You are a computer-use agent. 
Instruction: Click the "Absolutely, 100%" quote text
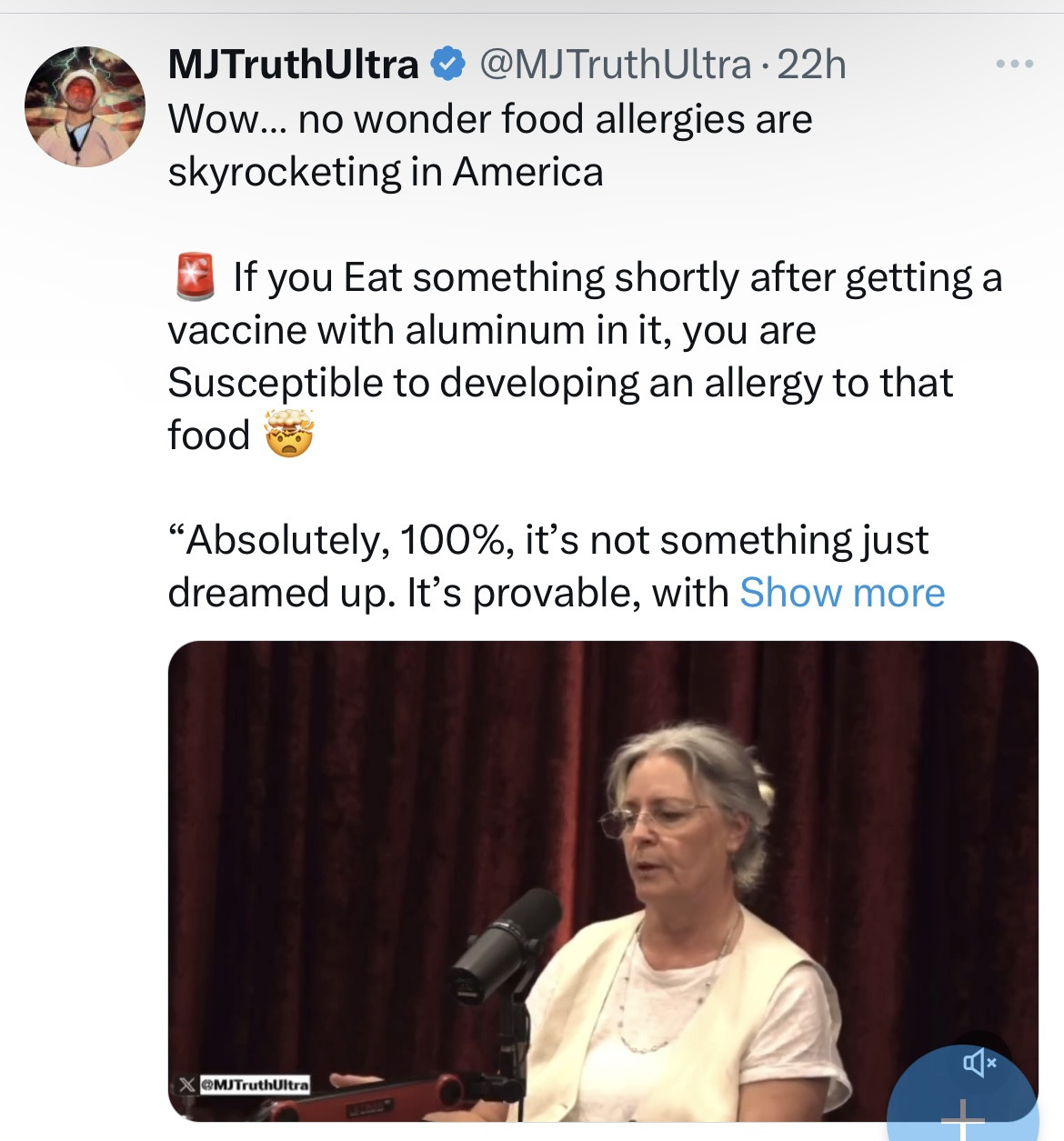(546, 540)
